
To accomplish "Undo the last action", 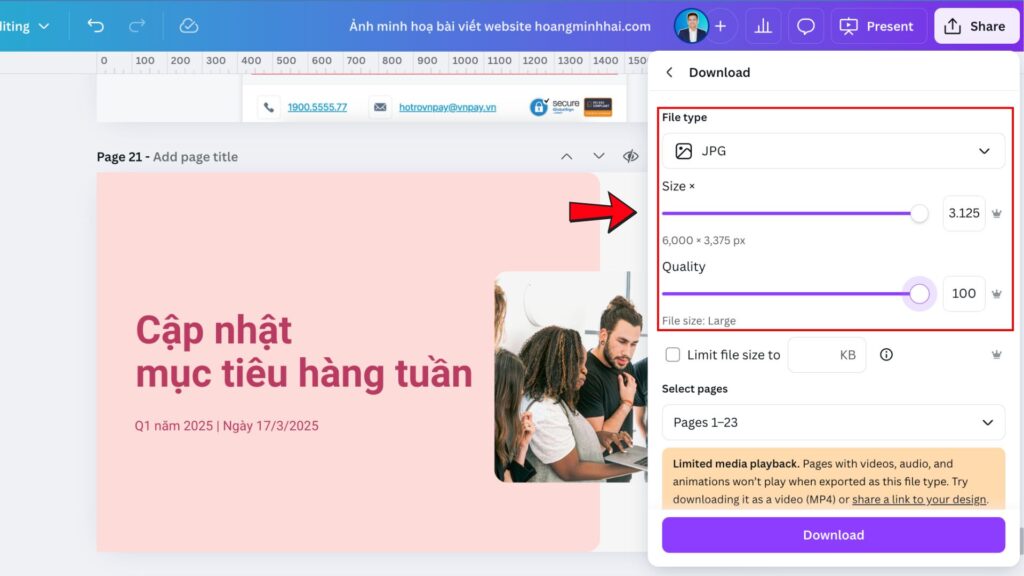I will (x=95, y=26).
